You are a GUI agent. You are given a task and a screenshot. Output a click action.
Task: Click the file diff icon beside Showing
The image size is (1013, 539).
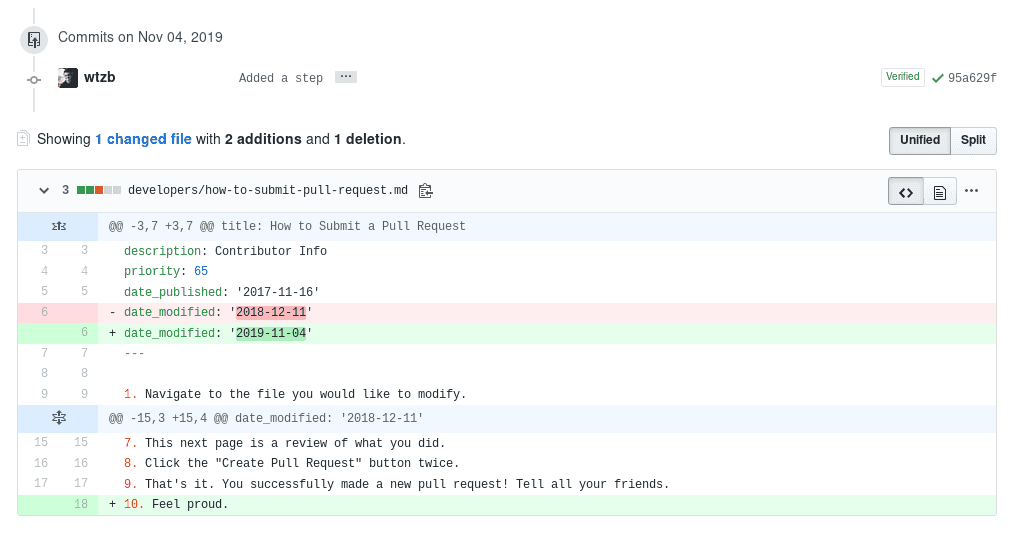point(23,138)
